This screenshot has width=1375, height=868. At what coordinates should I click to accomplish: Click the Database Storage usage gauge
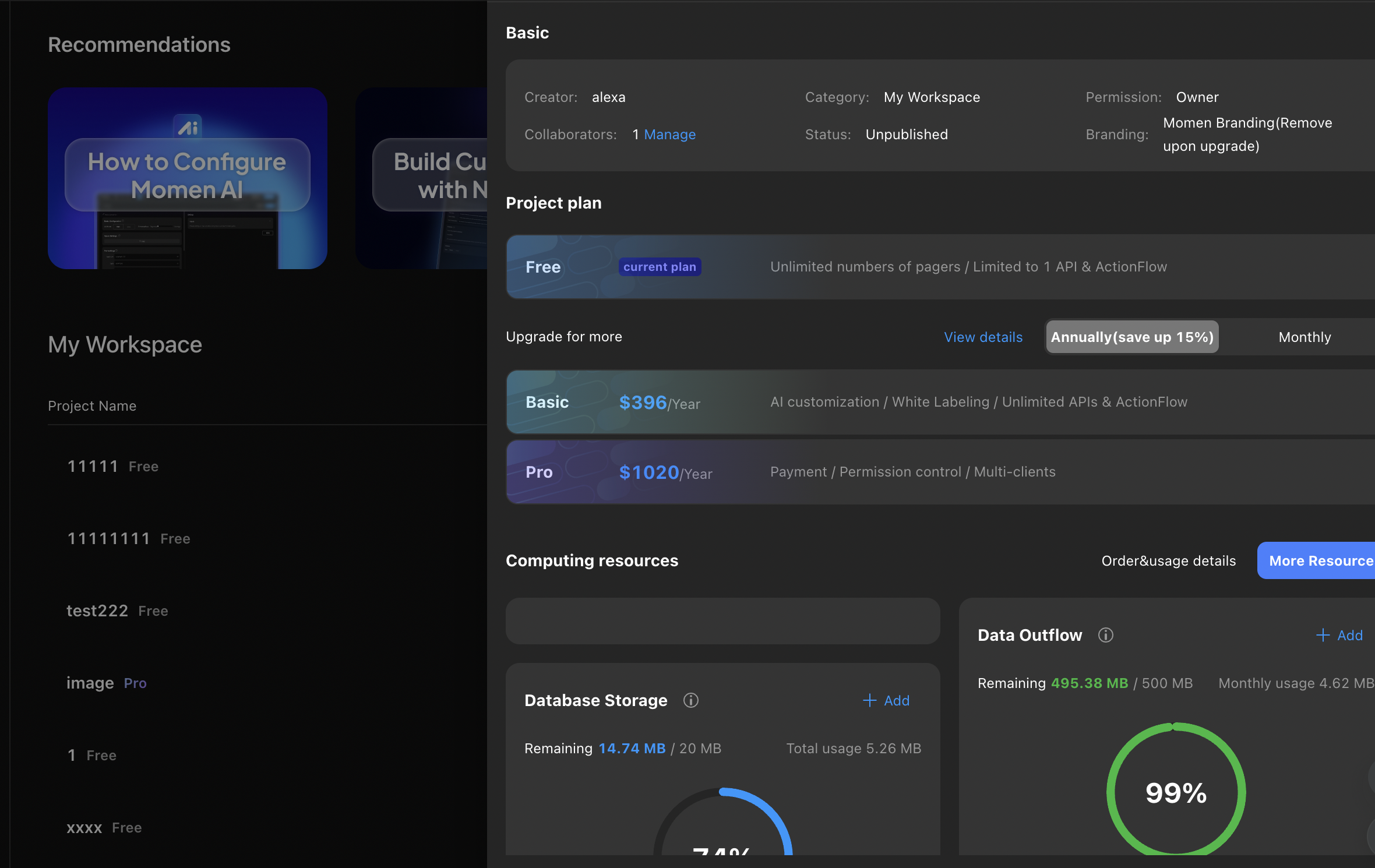(722, 821)
